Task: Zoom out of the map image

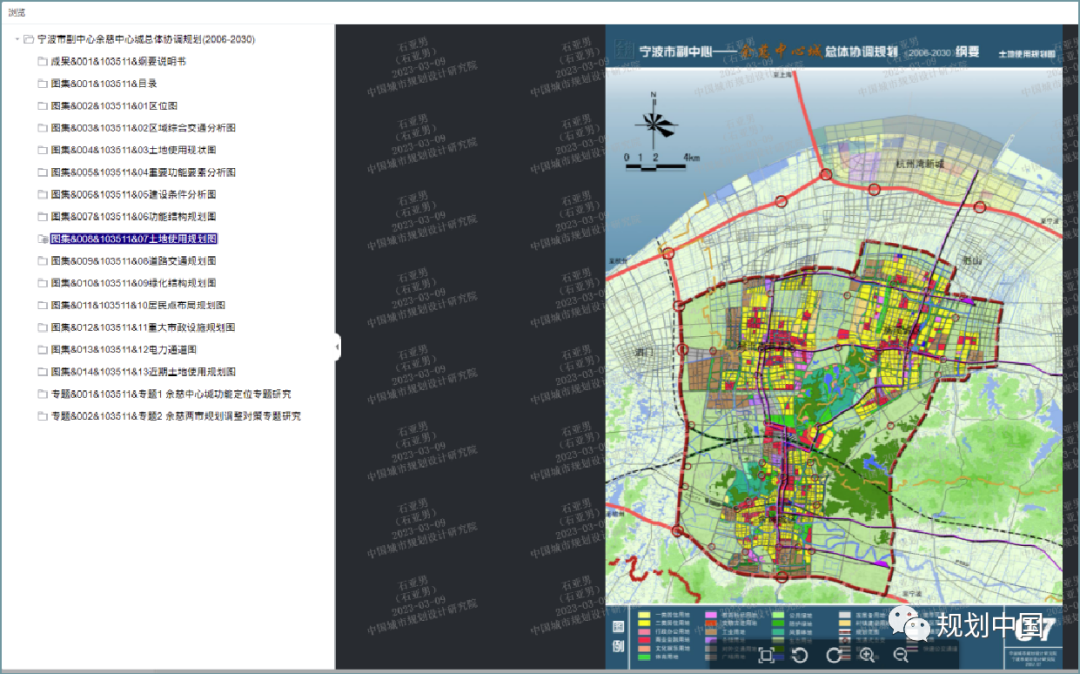Action: (x=901, y=655)
